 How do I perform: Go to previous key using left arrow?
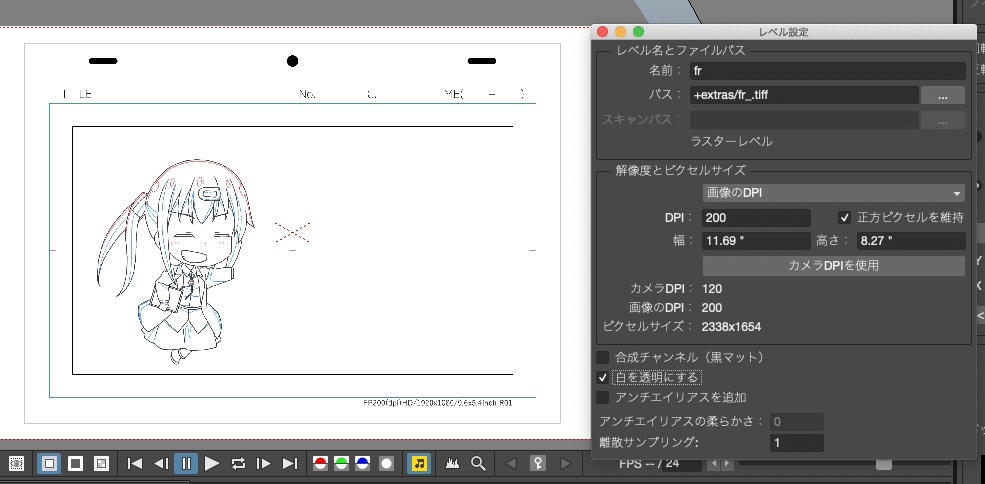point(510,464)
